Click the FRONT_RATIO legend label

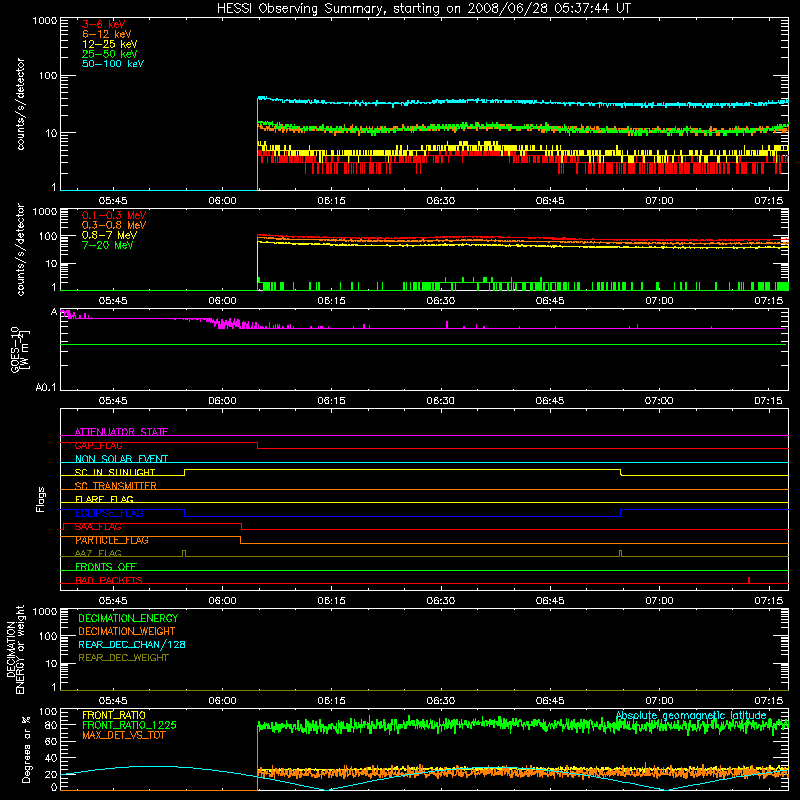(114, 715)
